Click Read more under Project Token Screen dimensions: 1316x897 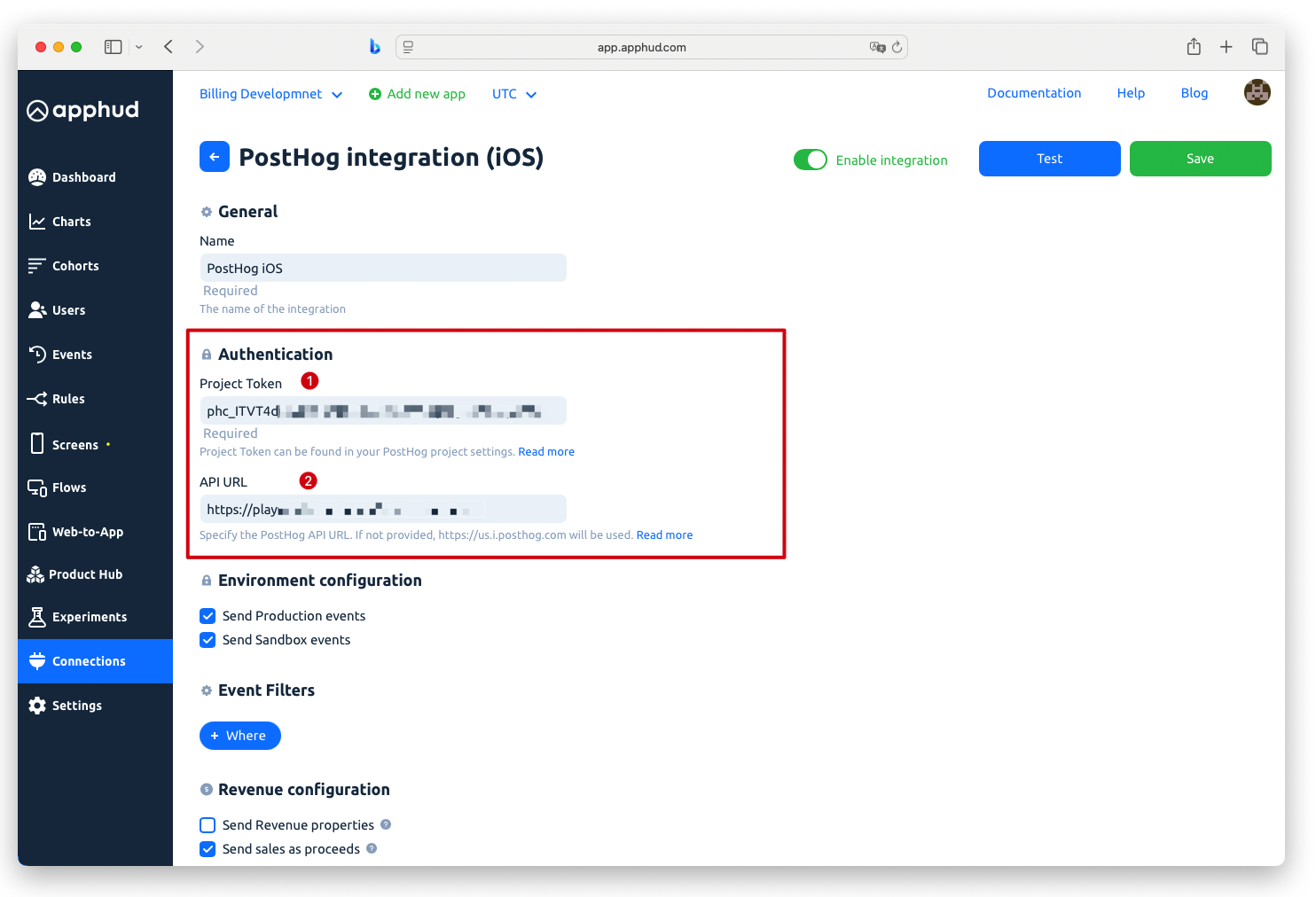pyautogui.click(x=546, y=452)
